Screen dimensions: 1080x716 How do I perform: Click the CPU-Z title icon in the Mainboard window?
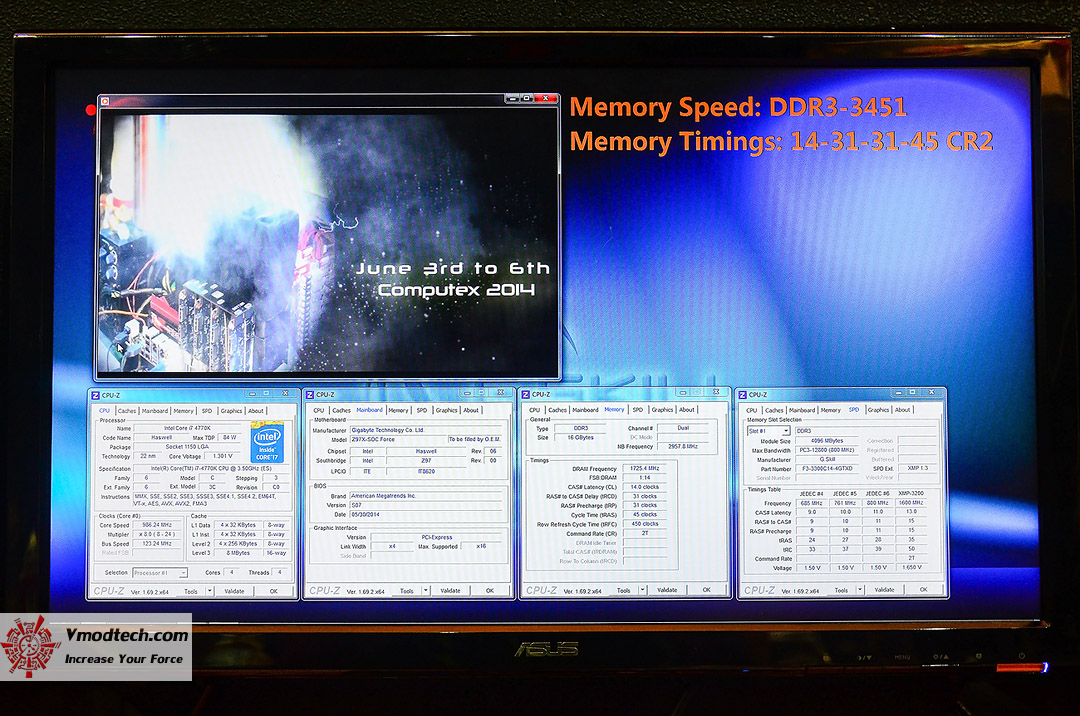coord(310,394)
